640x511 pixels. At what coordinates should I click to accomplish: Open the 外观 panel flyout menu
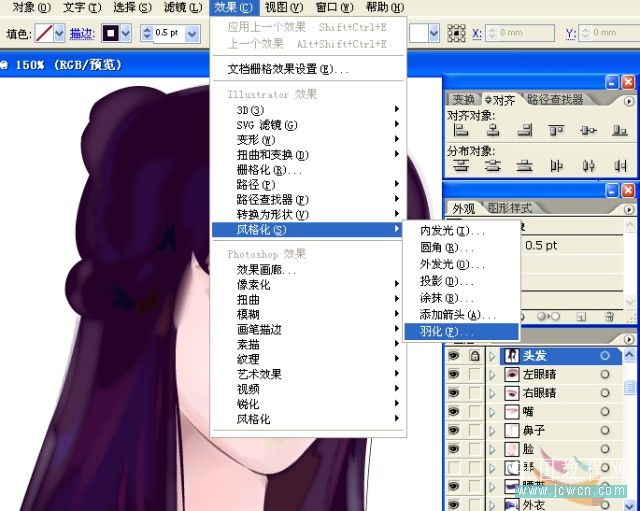629,210
